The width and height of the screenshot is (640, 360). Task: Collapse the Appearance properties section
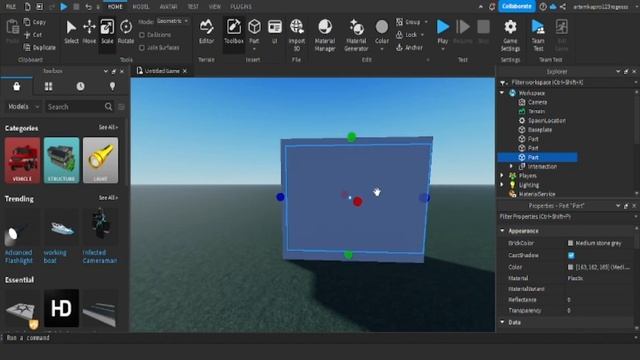pos(502,231)
